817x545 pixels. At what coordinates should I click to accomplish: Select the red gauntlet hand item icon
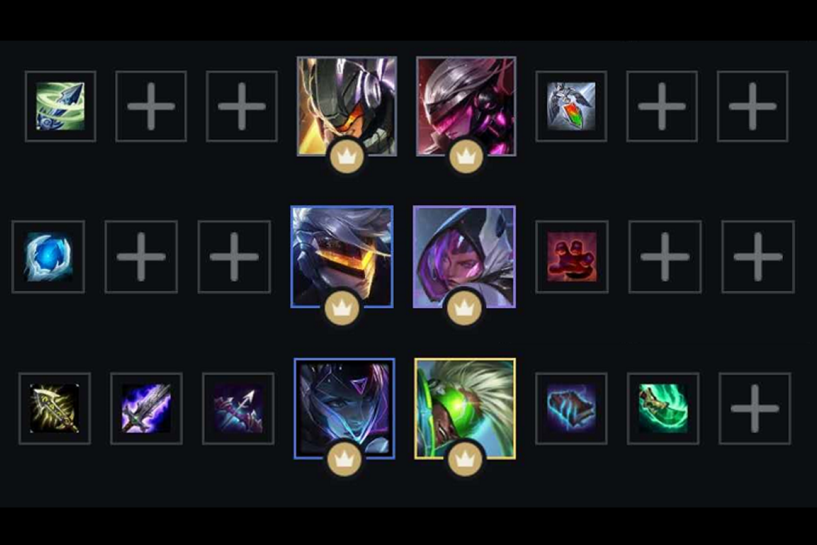tap(572, 257)
